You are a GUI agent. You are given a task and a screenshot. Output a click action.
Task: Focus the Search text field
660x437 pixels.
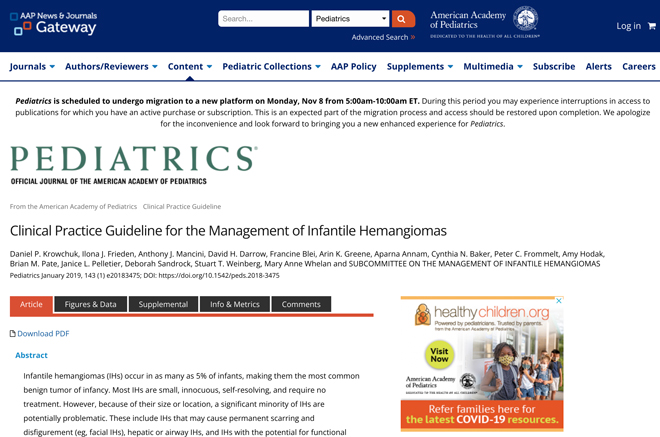(263, 19)
